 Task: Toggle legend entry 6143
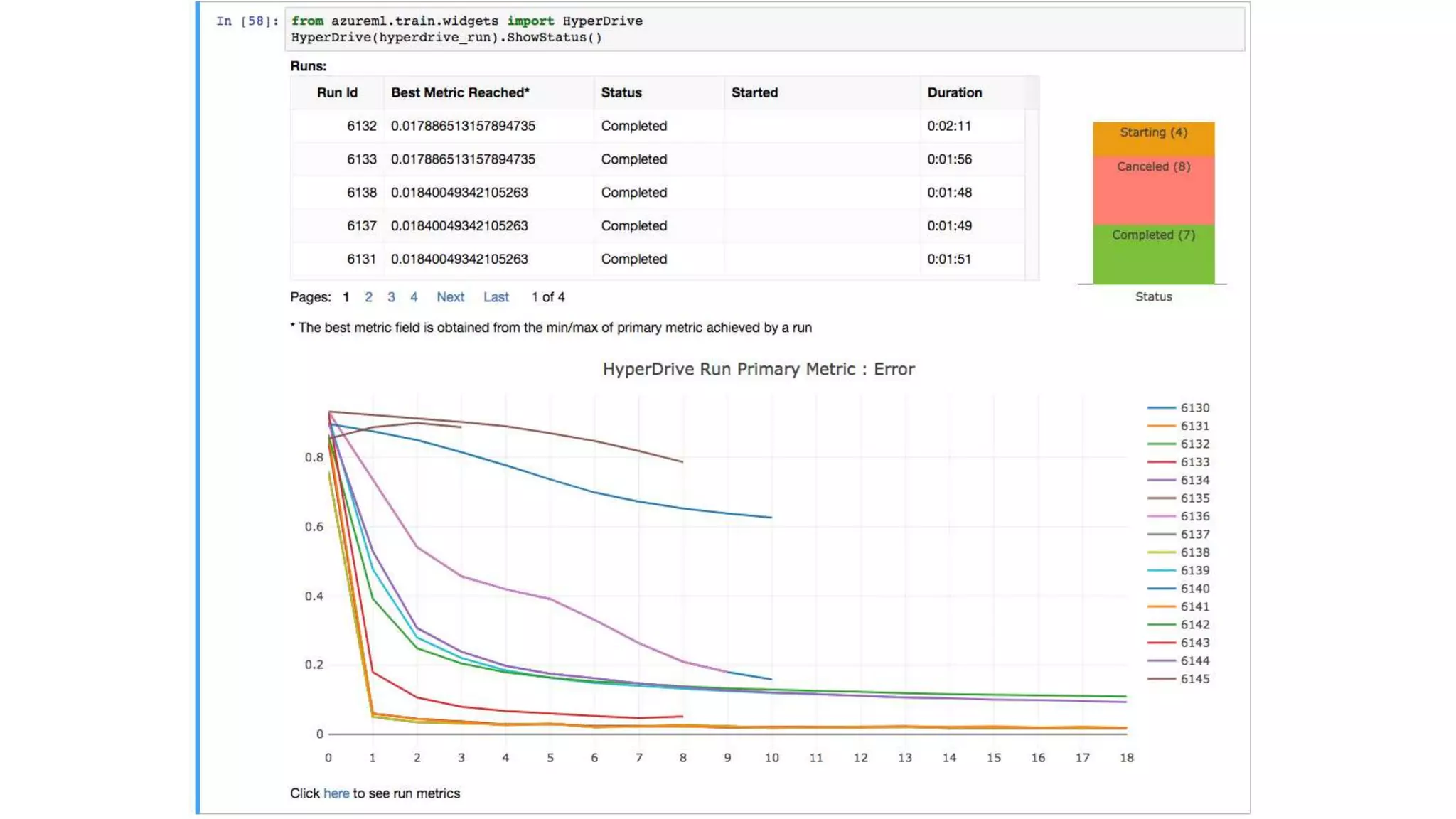[1178, 643]
